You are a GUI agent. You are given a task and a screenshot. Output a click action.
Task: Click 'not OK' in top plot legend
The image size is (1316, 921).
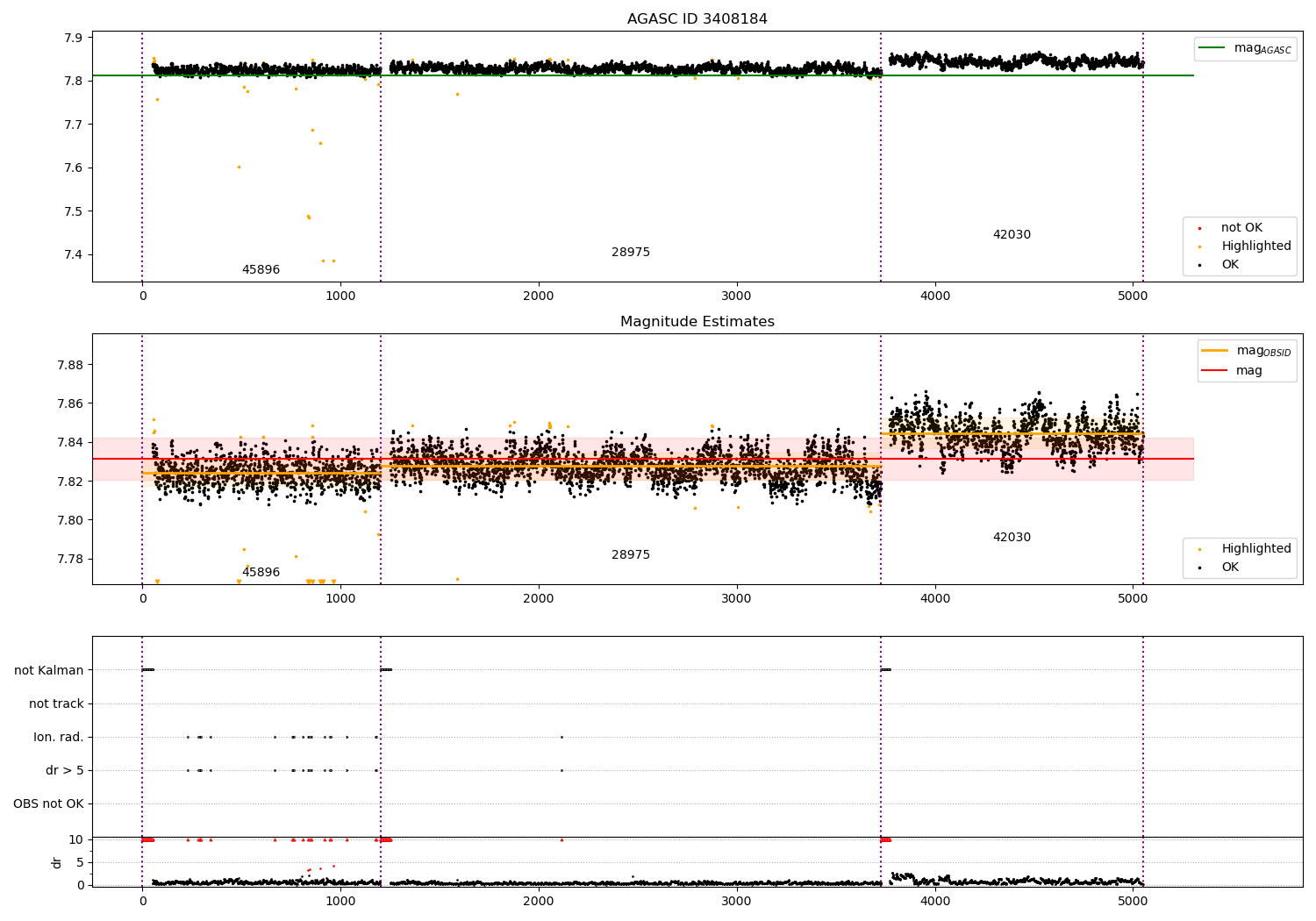click(1241, 227)
